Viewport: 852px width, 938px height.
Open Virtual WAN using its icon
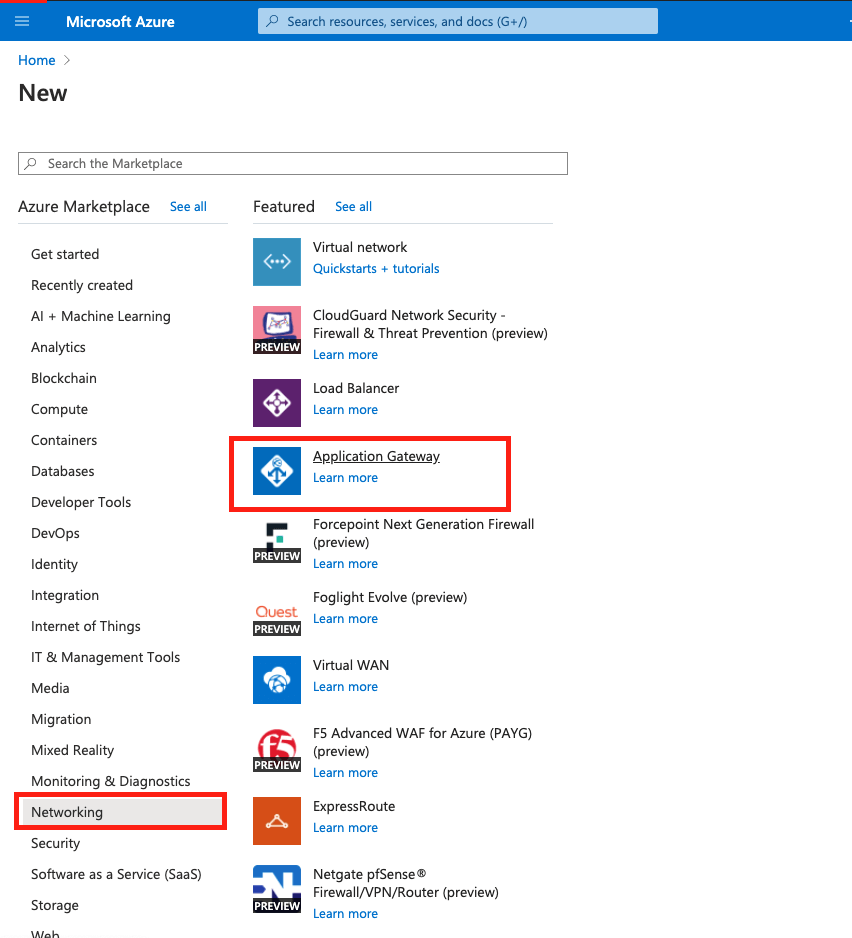tap(277, 679)
